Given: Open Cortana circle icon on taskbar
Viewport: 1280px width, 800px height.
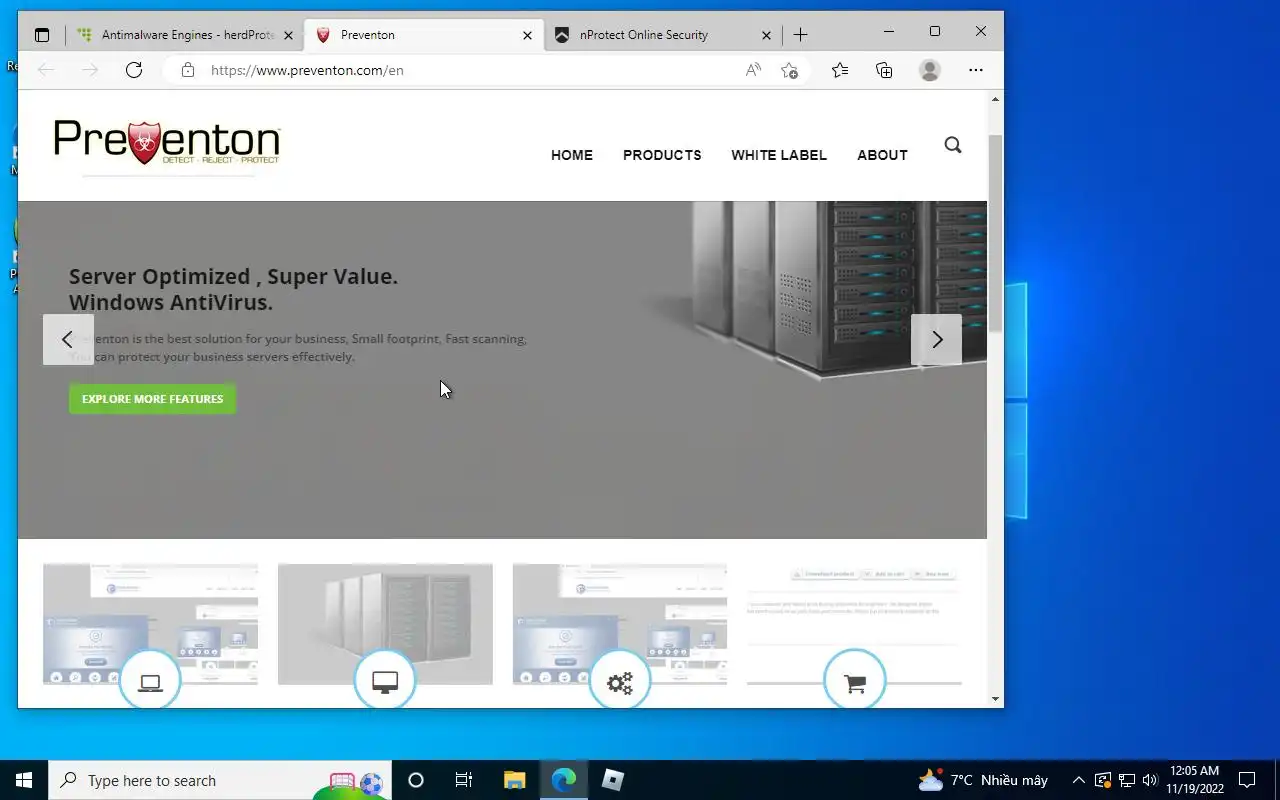Looking at the screenshot, I should pyautogui.click(x=416, y=780).
